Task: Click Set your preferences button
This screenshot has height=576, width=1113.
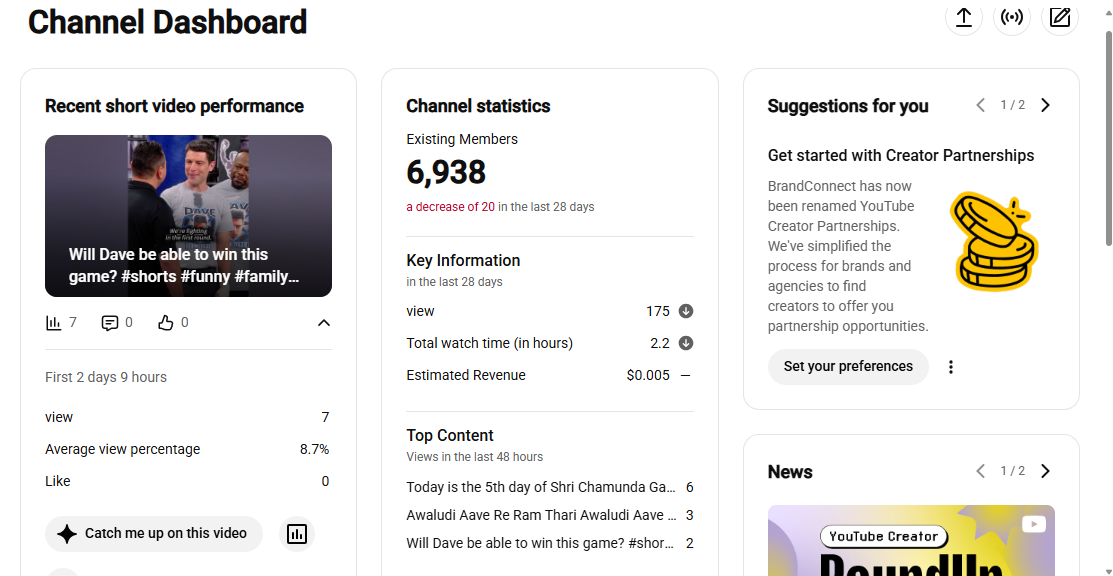Action: pyautogui.click(x=848, y=366)
